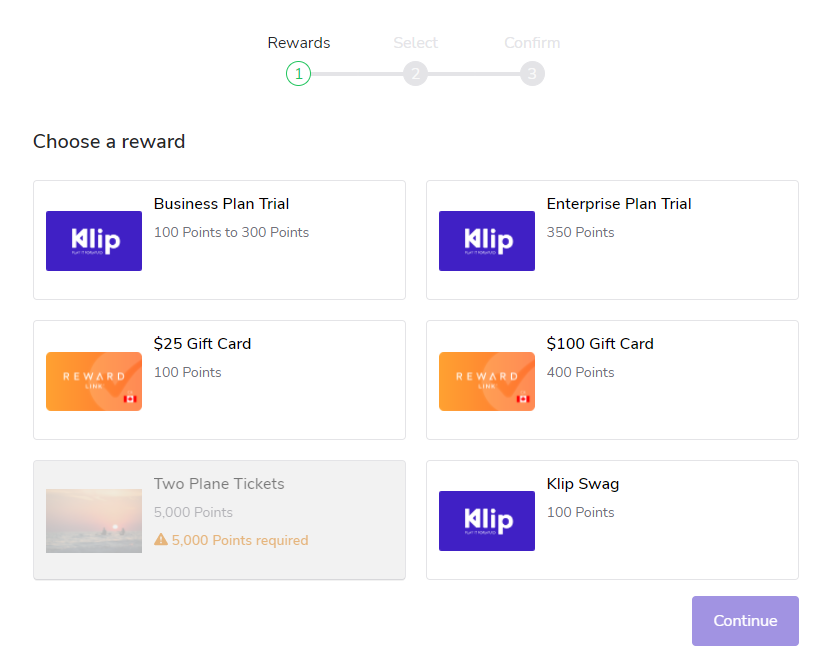
Task: Click the Klip logo on Klip Swag
Action: [x=487, y=521]
